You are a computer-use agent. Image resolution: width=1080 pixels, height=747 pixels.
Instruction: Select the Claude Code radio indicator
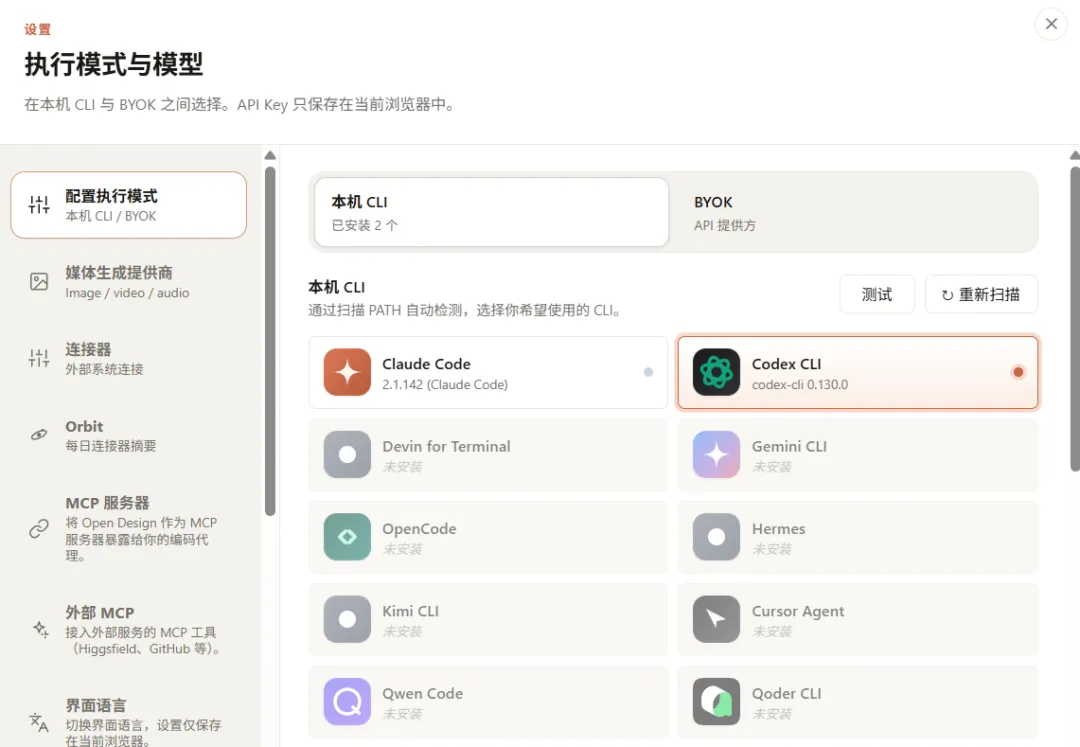point(648,372)
